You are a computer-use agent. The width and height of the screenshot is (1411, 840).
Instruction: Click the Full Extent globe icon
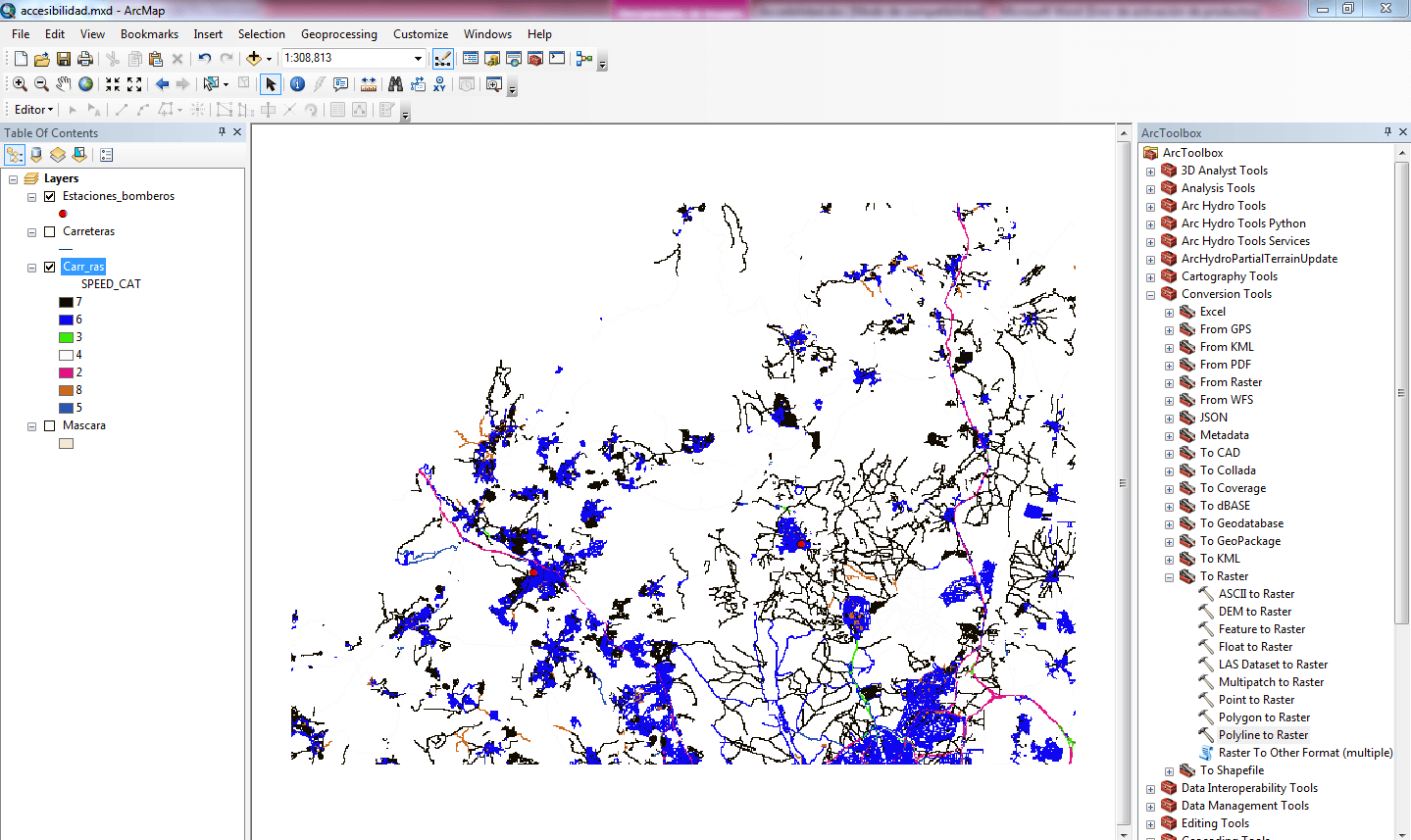86,84
